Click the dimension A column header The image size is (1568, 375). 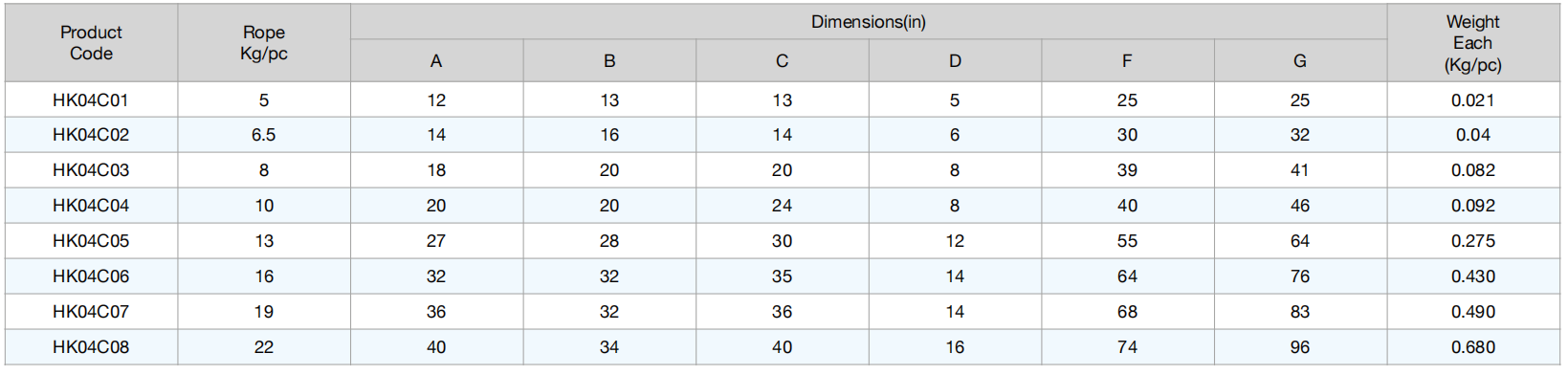[436, 61]
